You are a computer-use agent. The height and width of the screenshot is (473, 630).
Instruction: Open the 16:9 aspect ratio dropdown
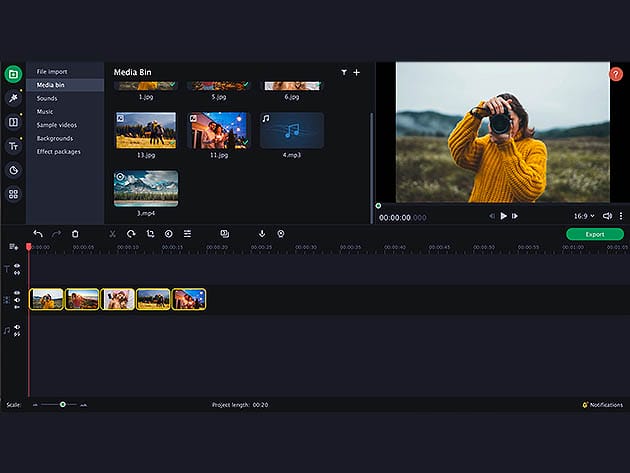tap(582, 216)
